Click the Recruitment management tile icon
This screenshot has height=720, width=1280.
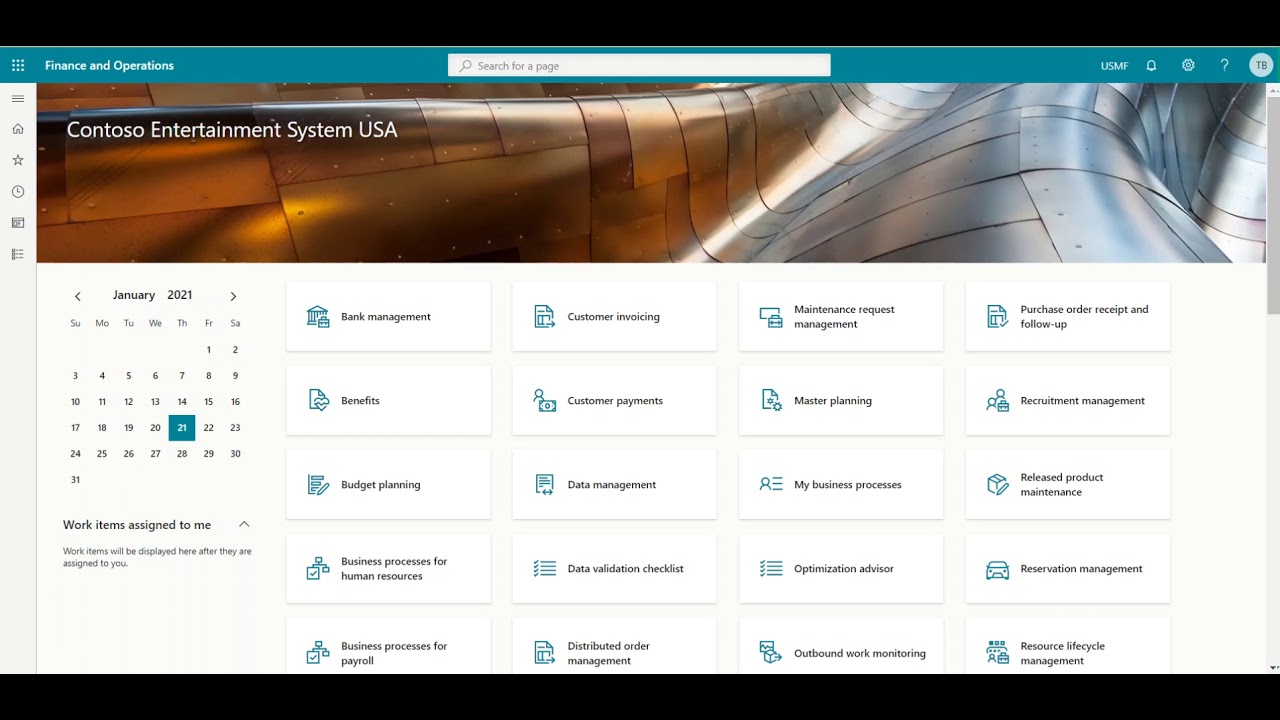997,401
